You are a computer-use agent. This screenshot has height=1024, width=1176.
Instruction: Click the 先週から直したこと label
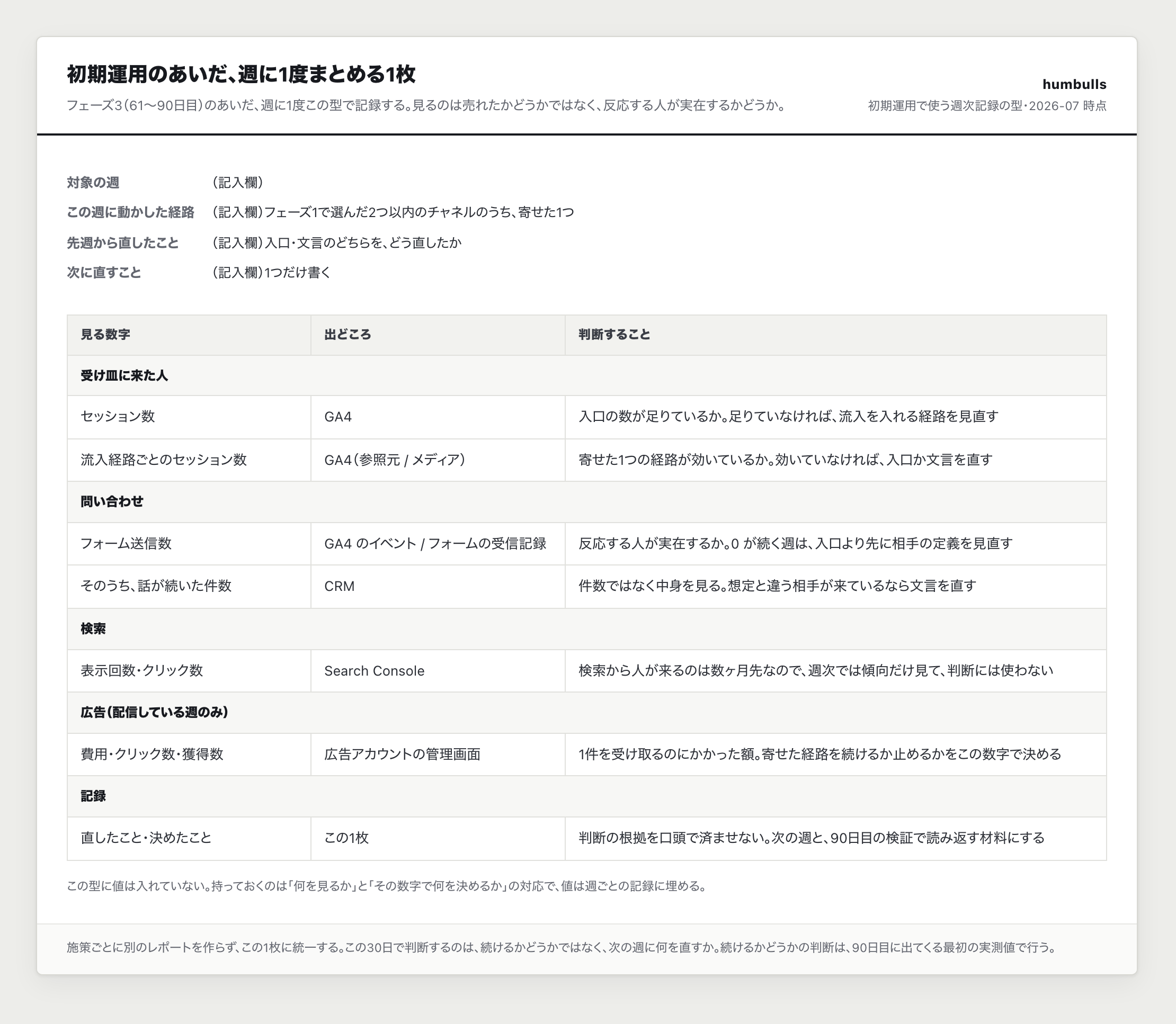click(x=123, y=243)
